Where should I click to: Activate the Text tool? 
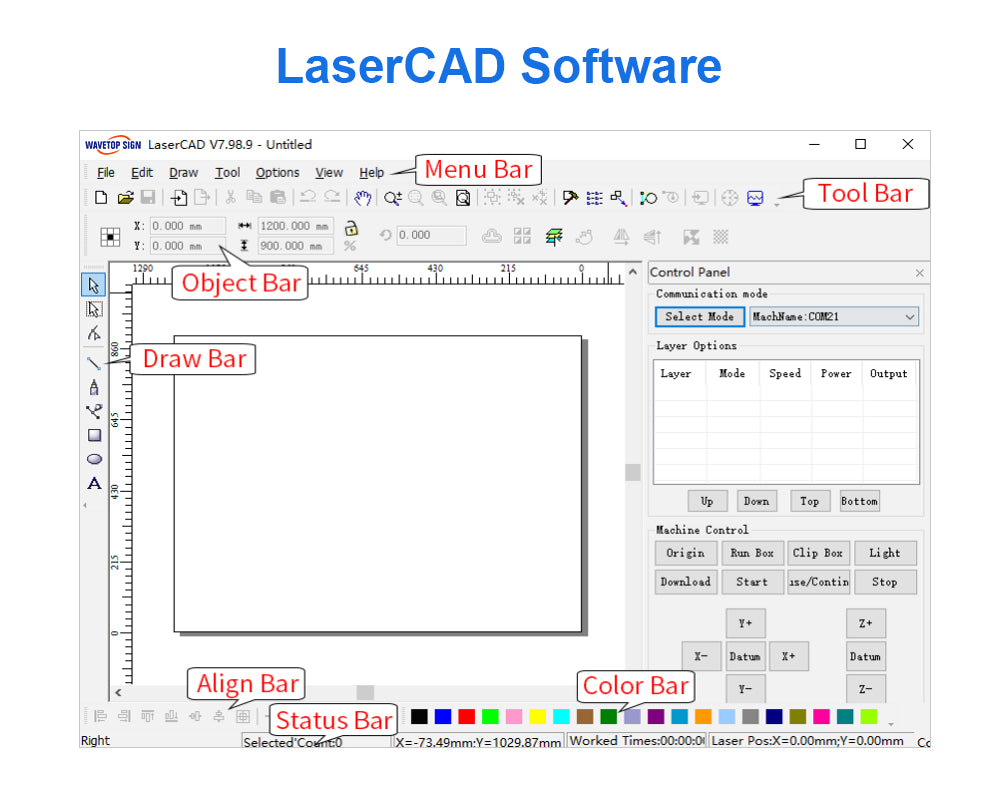coord(94,484)
